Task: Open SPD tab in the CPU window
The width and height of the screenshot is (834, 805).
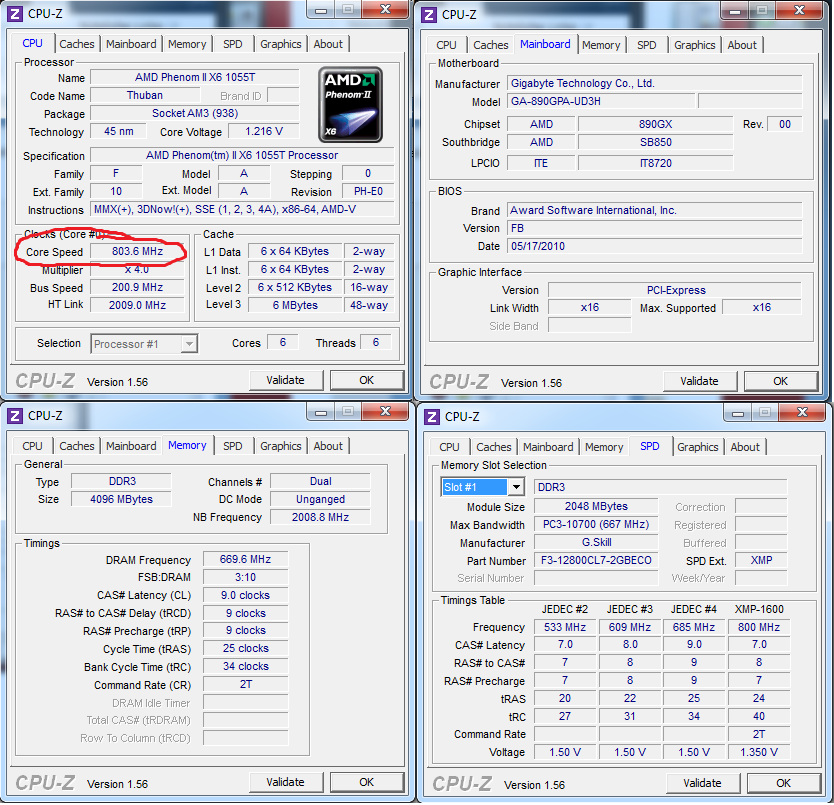Action: click(x=232, y=44)
